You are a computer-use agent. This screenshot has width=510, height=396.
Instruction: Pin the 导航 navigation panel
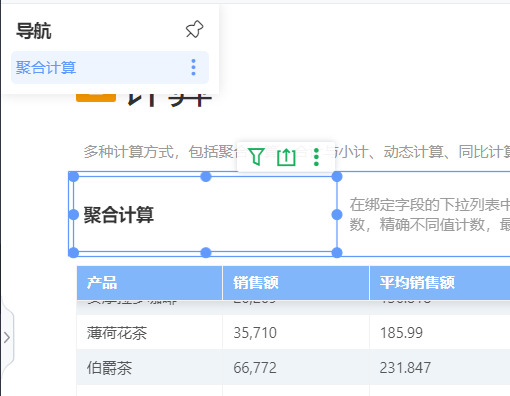pyautogui.click(x=194, y=29)
